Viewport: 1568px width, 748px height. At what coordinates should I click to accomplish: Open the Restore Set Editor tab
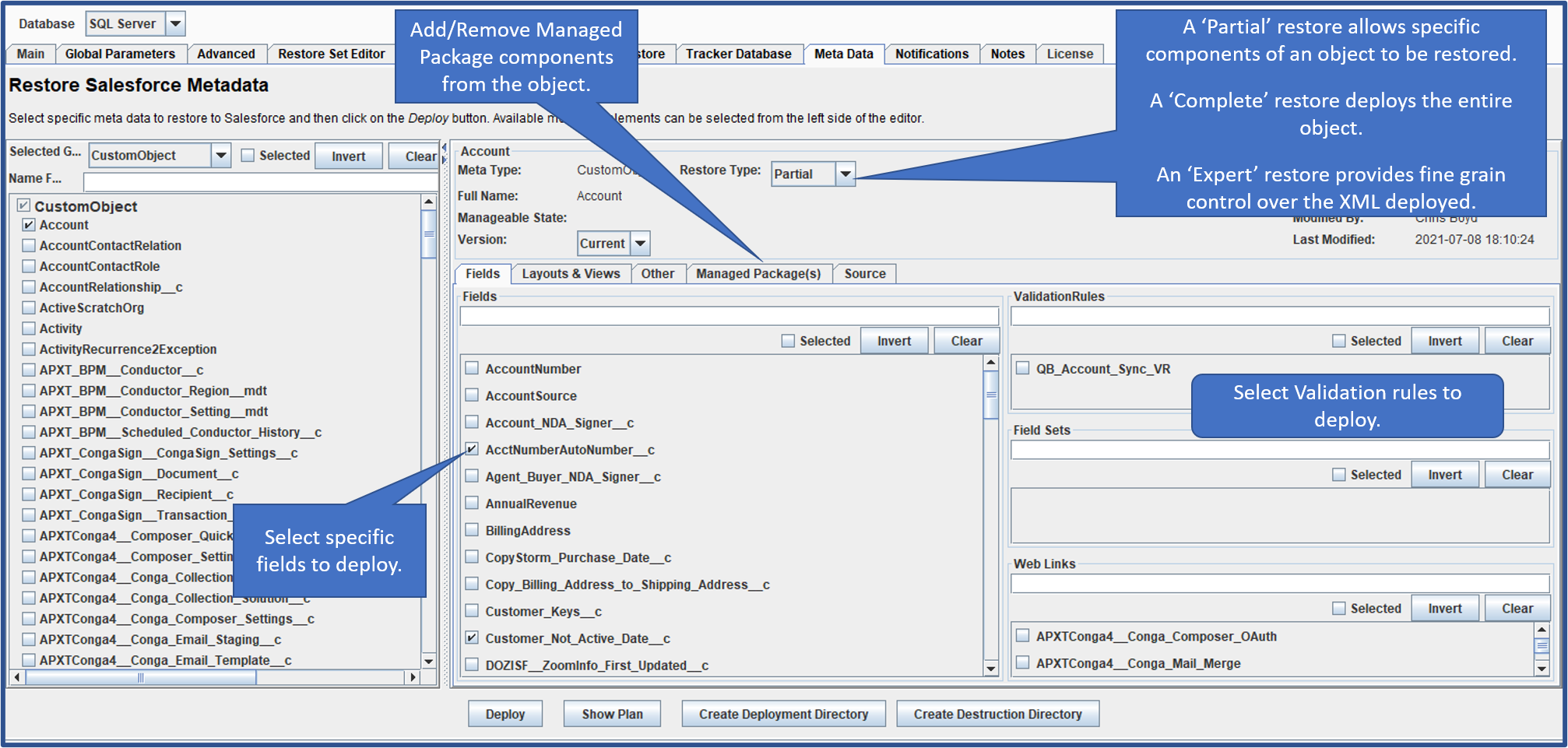point(332,54)
